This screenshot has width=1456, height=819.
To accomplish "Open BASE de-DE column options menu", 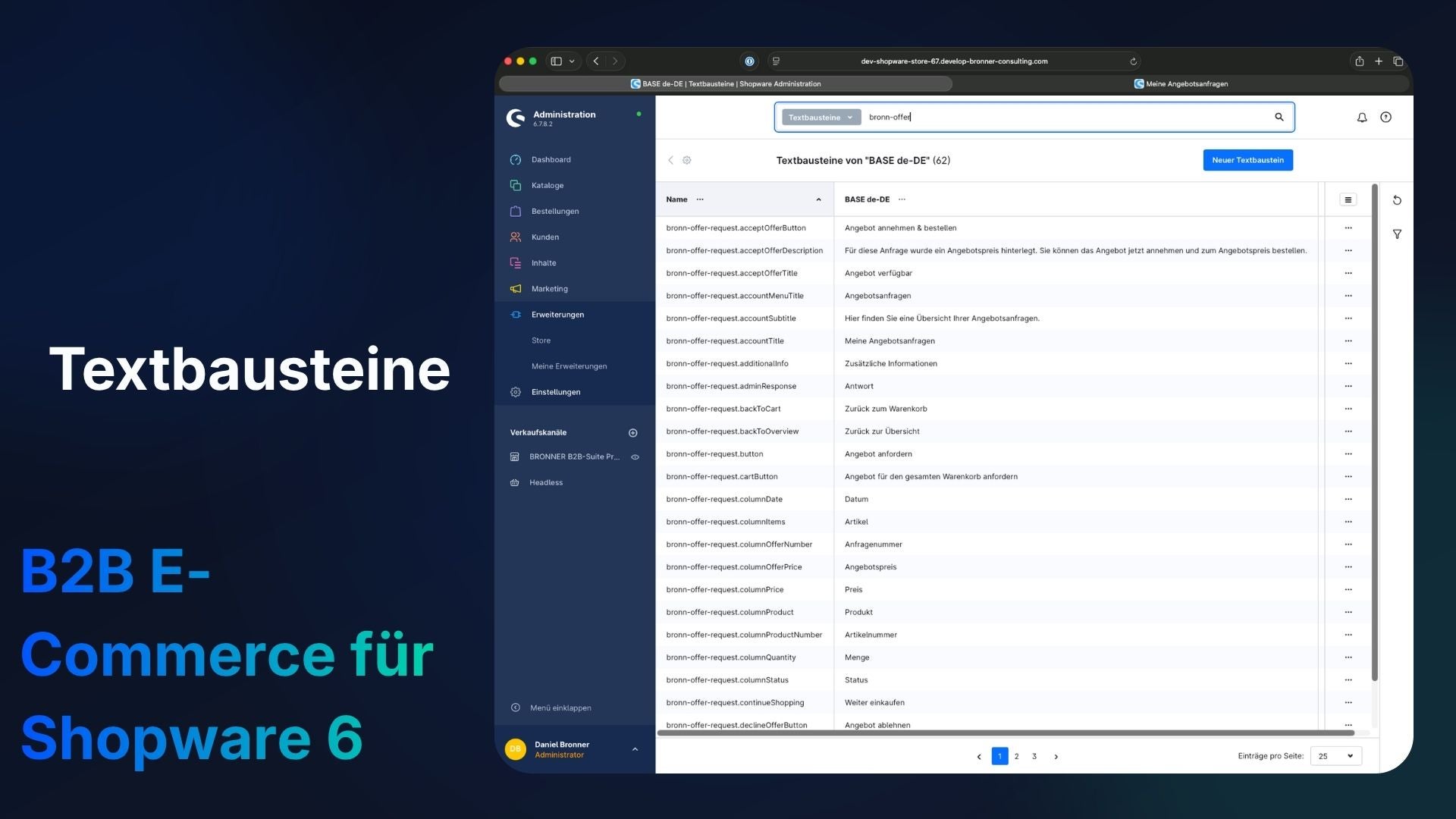I will click(902, 199).
